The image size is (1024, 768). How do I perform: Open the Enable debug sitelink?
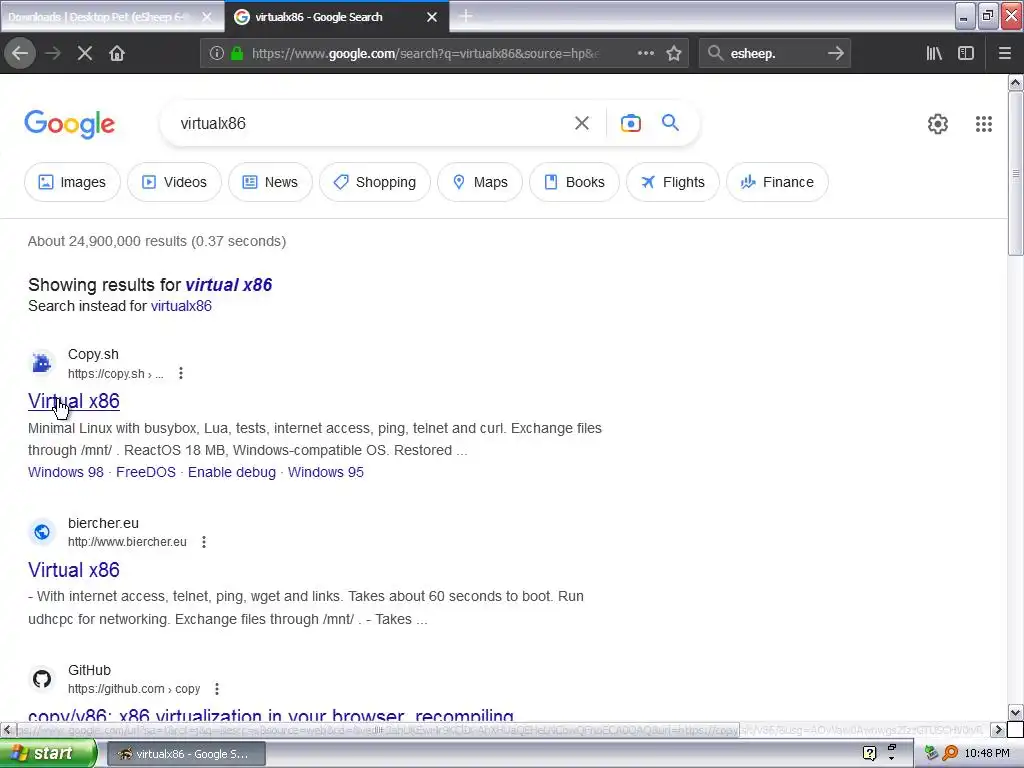(232, 472)
